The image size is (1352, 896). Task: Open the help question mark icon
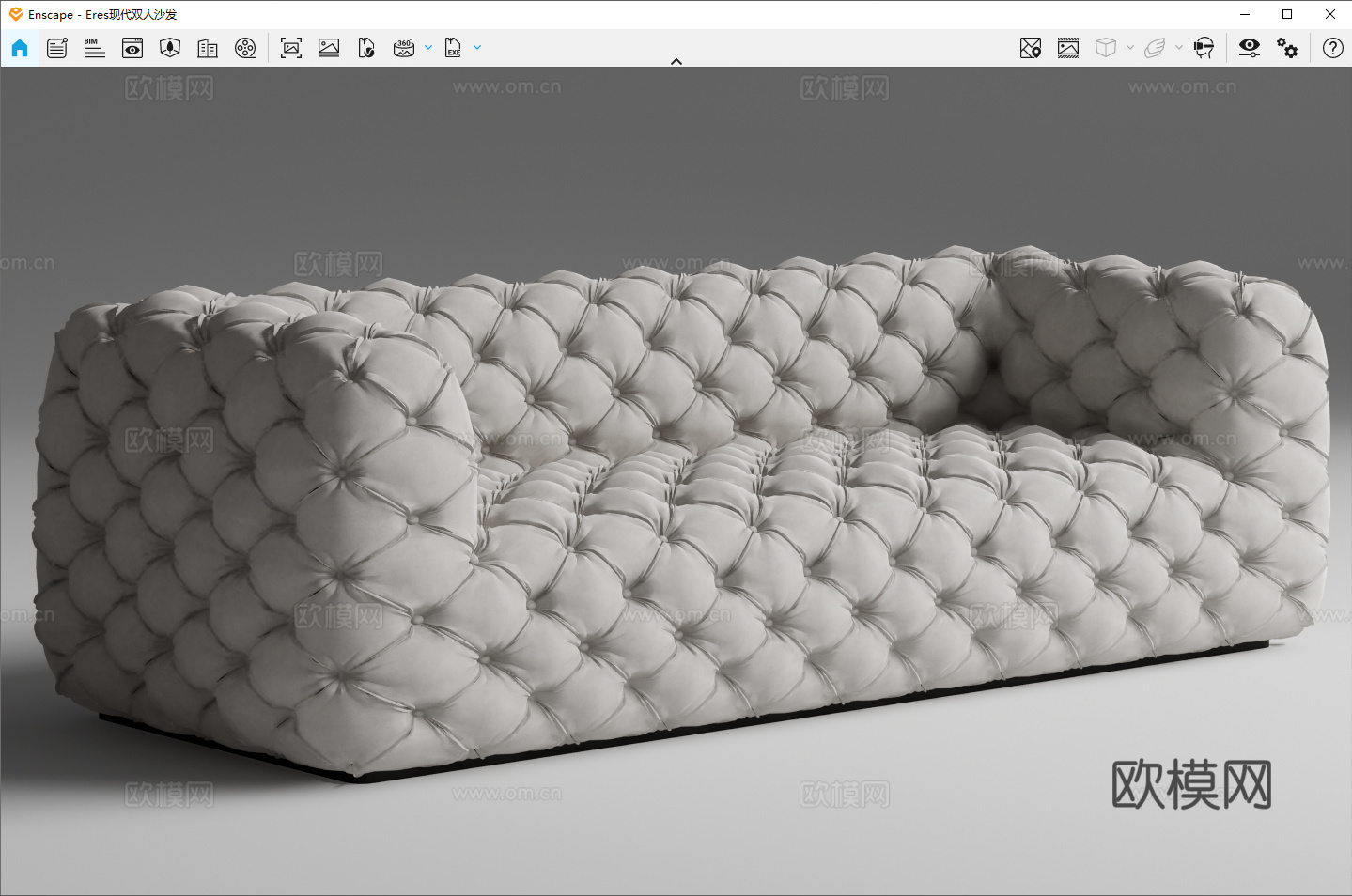click(1333, 48)
